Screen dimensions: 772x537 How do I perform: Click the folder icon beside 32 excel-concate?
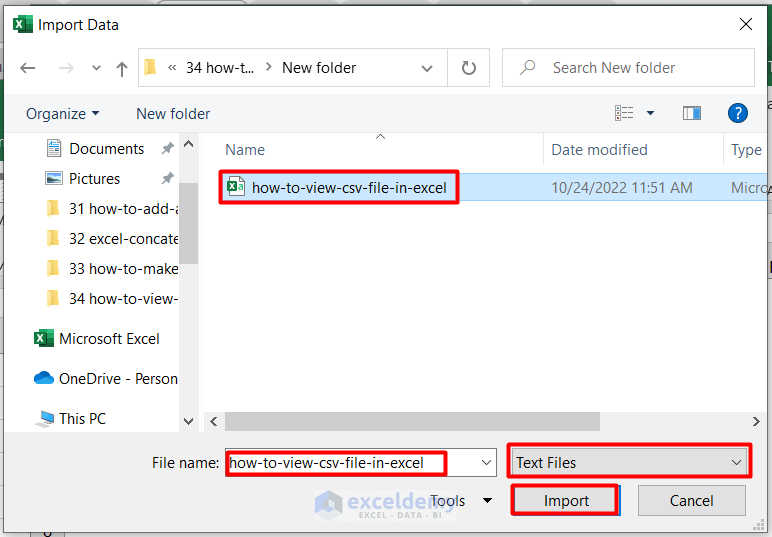53,239
